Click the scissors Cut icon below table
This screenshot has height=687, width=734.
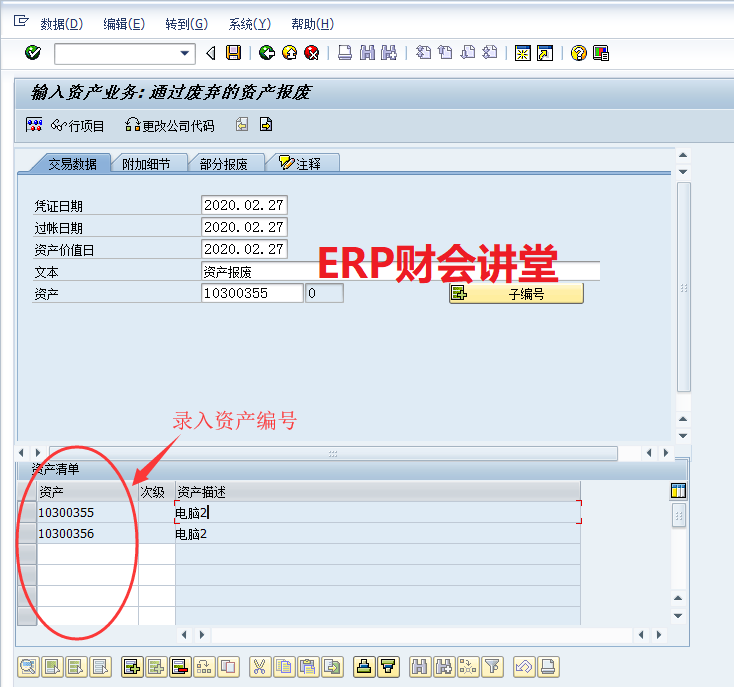(x=259, y=667)
